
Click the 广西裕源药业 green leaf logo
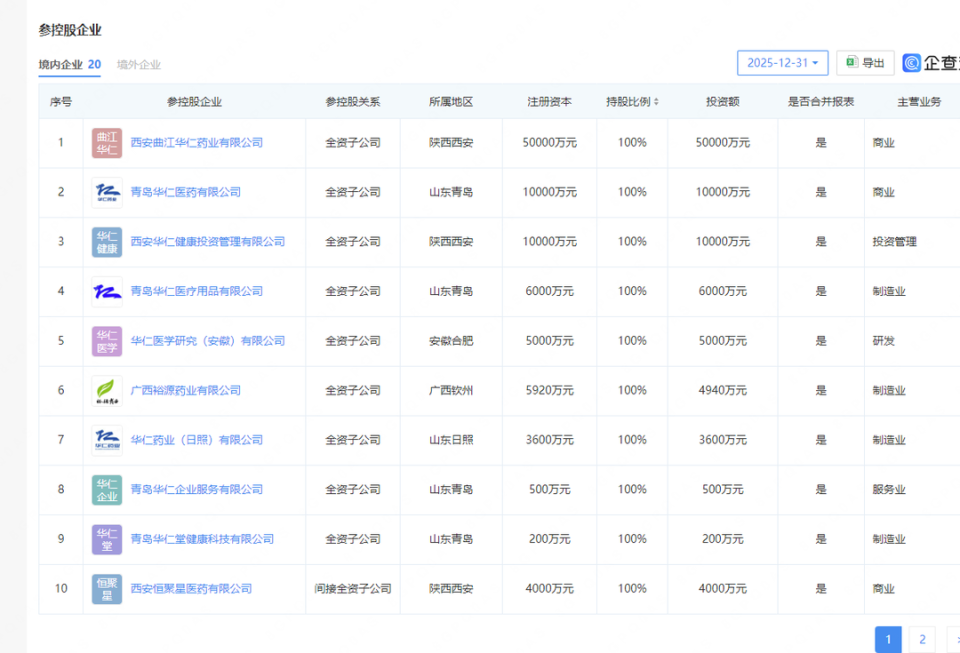tap(107, 391)
